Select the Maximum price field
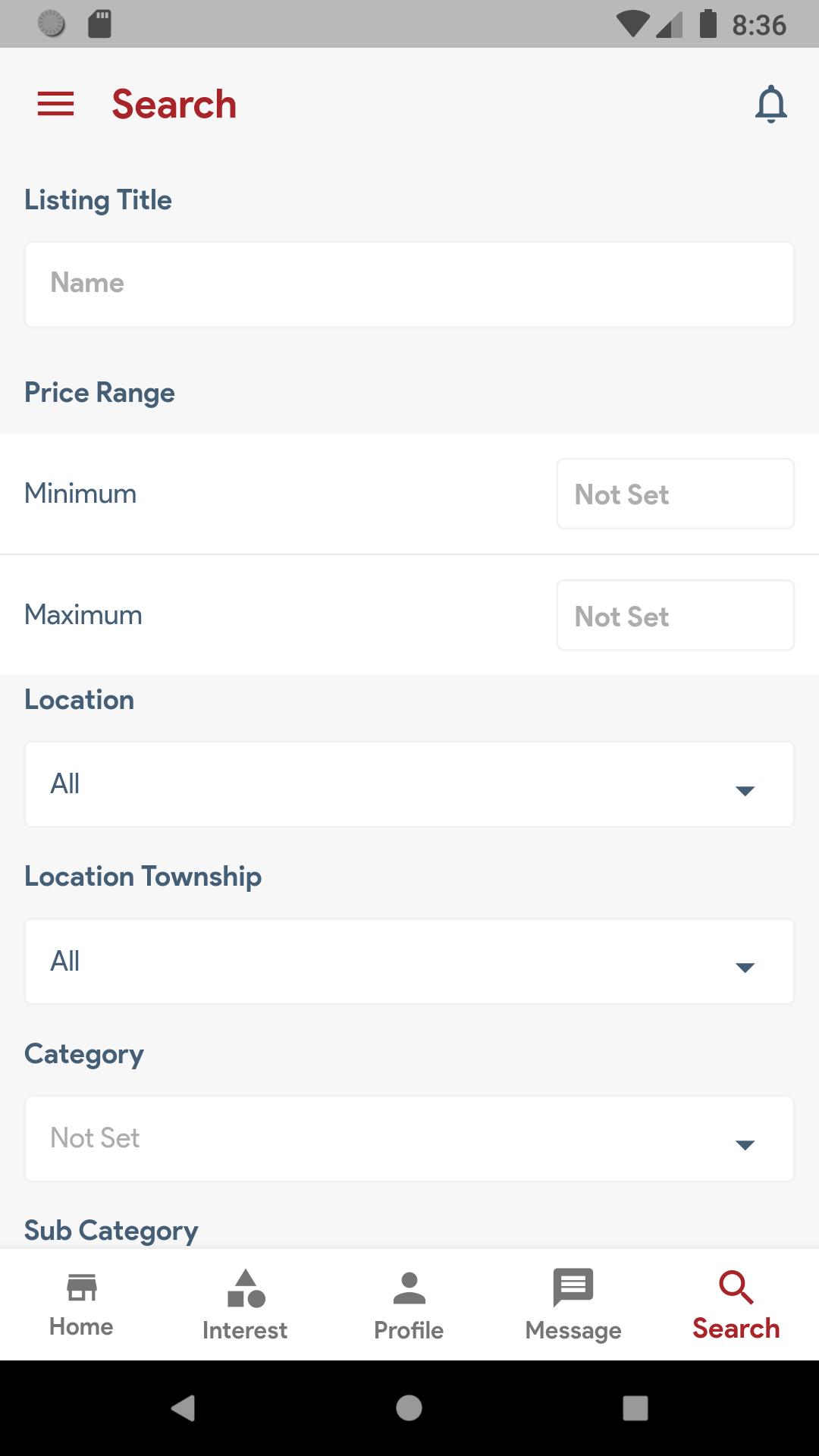 [x=676, y=615]
